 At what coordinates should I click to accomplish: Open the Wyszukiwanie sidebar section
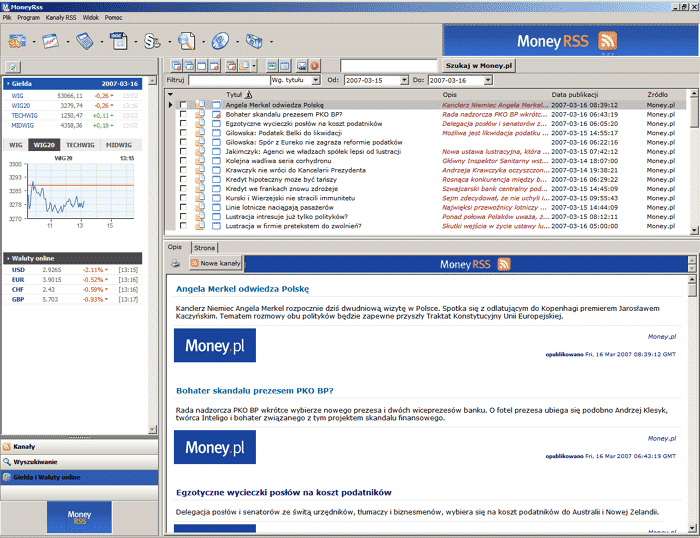[x=79, y=462]
